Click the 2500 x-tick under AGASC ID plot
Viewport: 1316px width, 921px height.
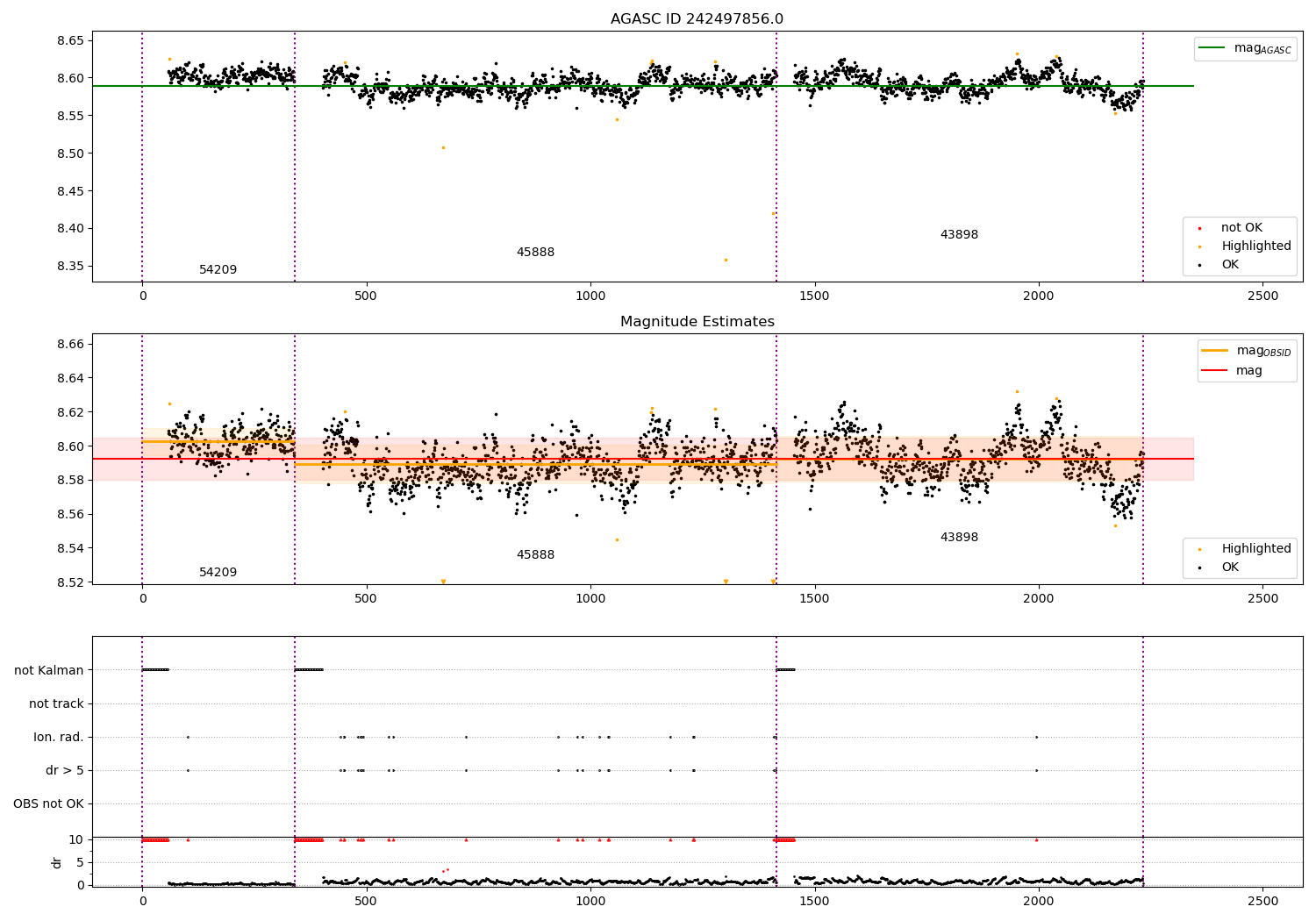point(1263,296)
